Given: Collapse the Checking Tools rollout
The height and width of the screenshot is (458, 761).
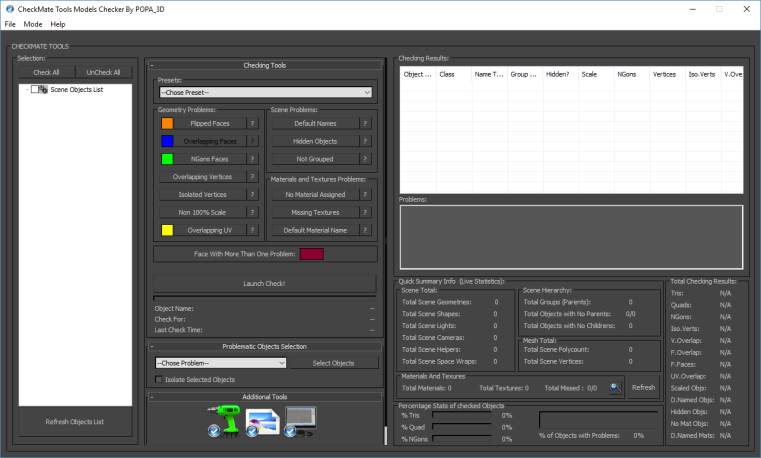Looking at the screenshot, I should (265, 65).
